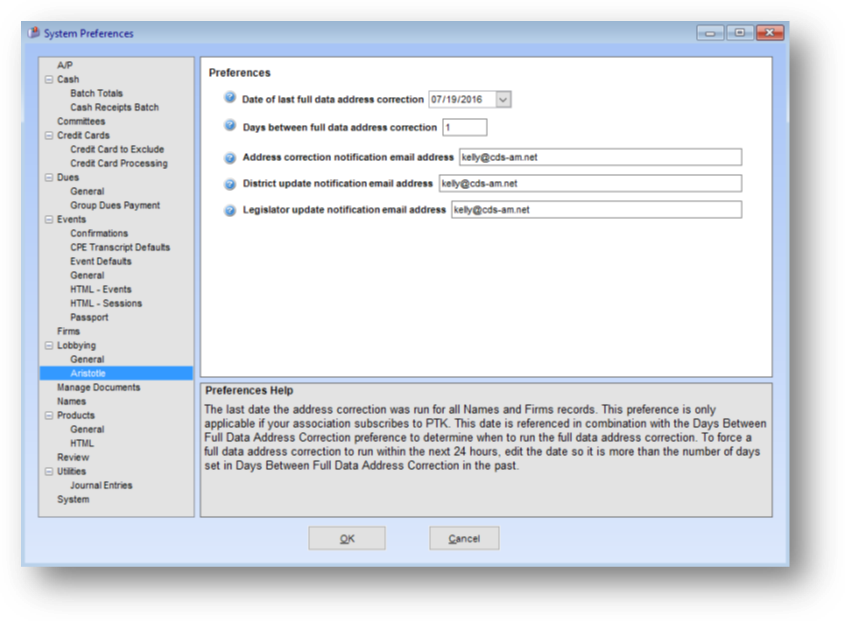Click help icon beside Days between full data address correction

pos(230,126)
